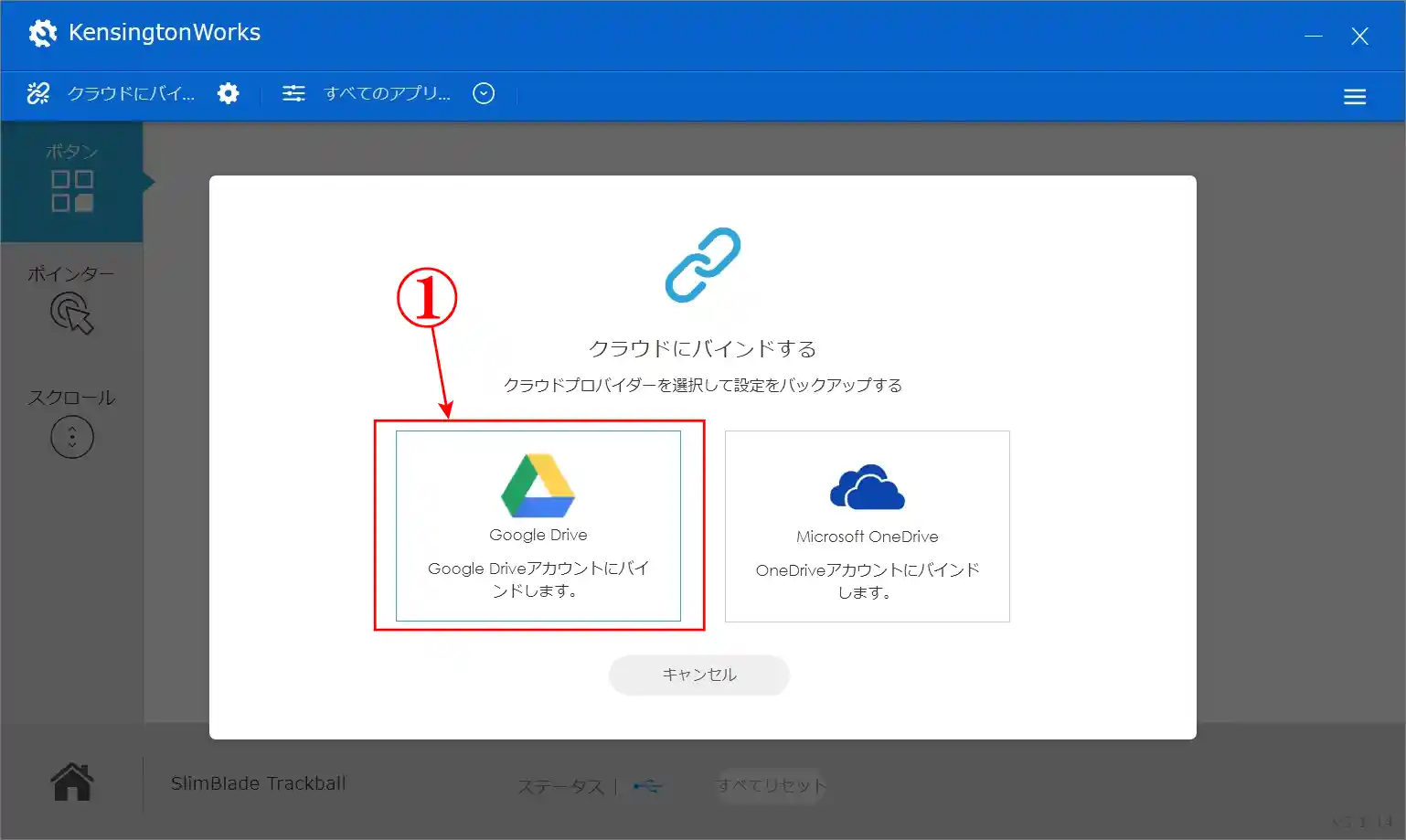Open the settings gear beside クラウドにバイ...
This screenshot has width=1406, height=840.
[229, 93]
